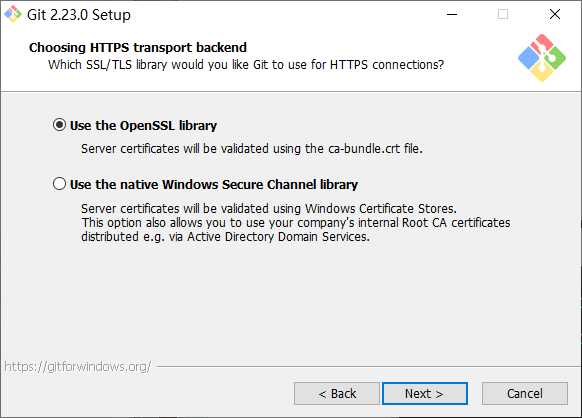Click the disabled maximize window icon
Screen dimensions: 582x418
click(x=503, y=14)
